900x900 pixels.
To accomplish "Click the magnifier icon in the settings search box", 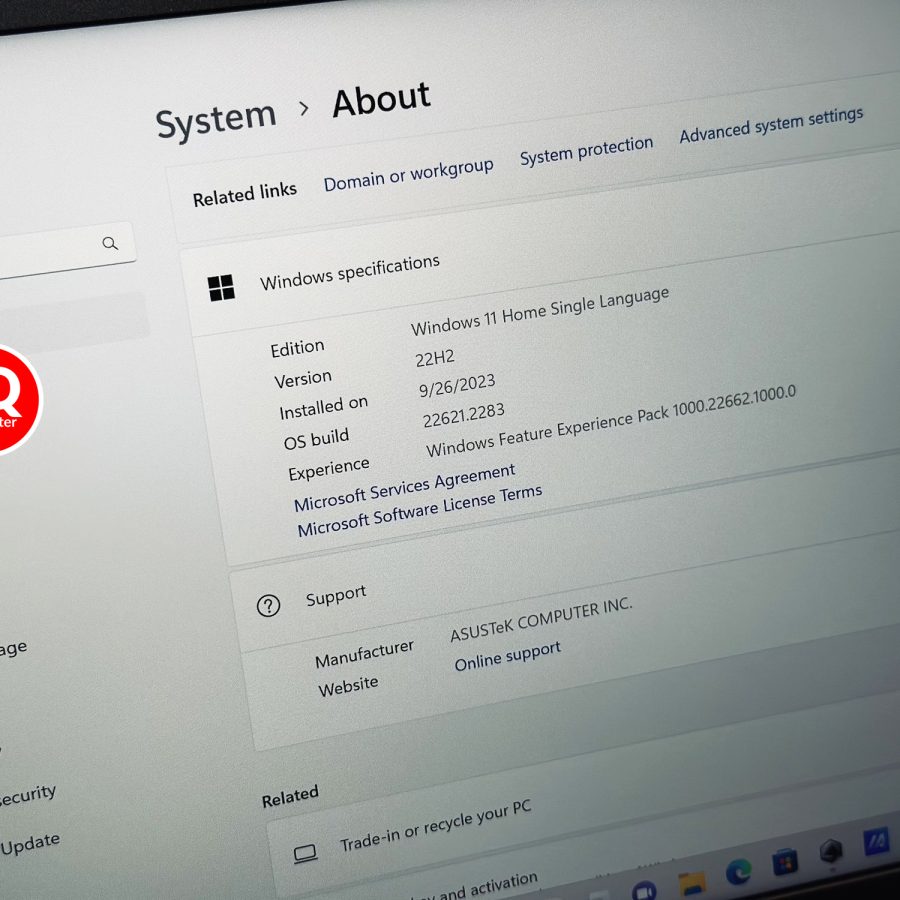I will (110, 243).
